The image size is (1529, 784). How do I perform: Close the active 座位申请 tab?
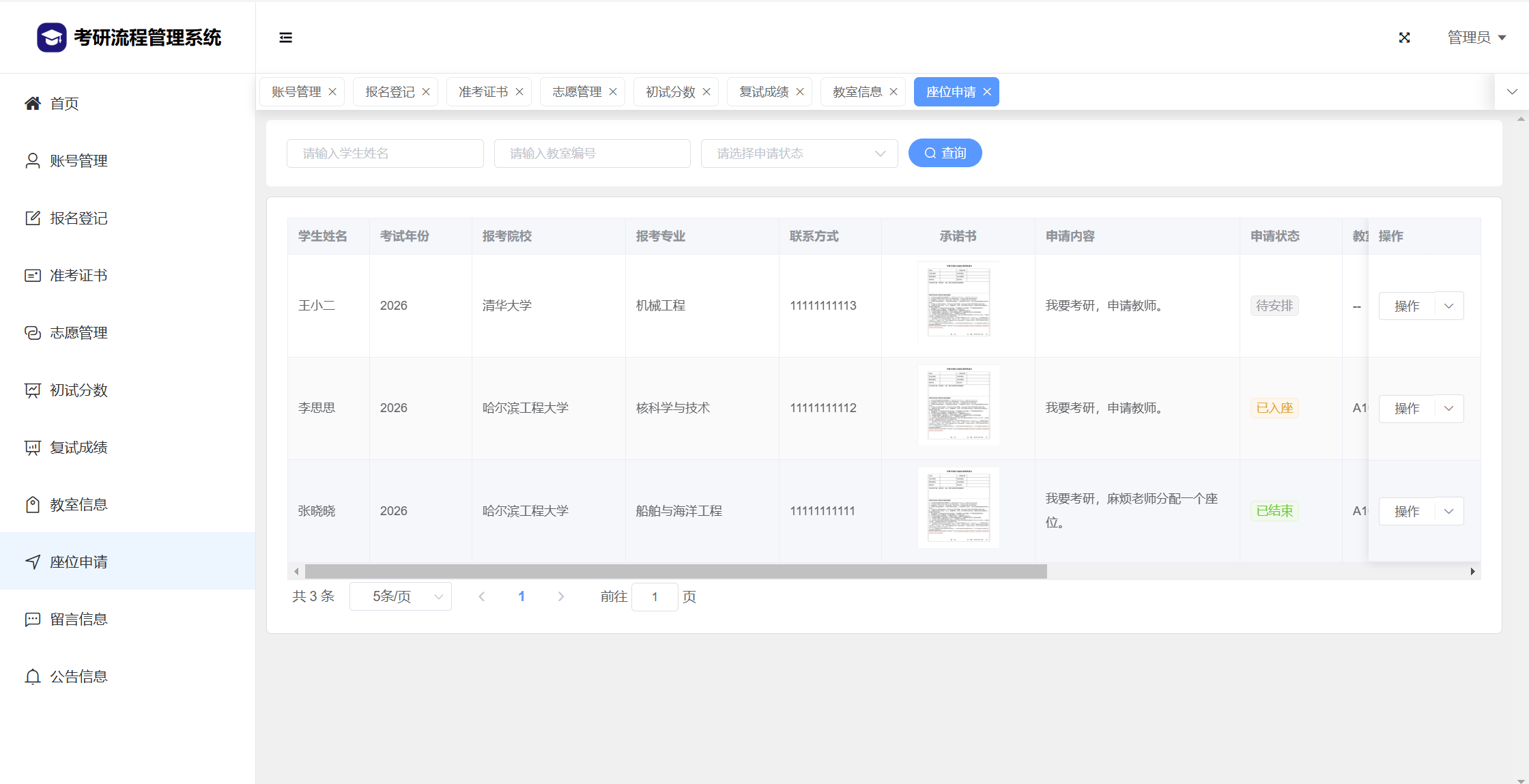coord(987,92)
